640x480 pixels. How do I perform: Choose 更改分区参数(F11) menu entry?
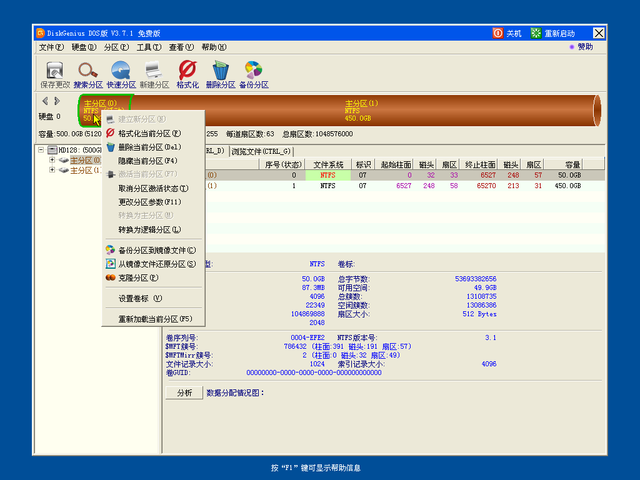[153, 202]
